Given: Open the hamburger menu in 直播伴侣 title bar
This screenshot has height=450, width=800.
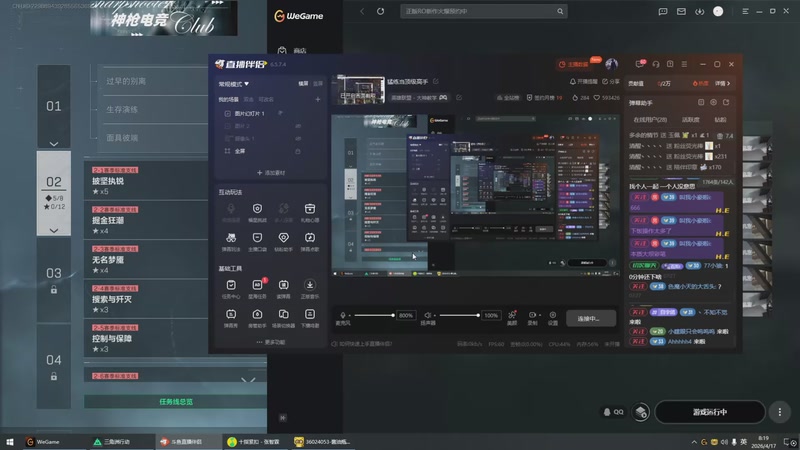Looking at the screenshot, I should click(x=684, y=64).
